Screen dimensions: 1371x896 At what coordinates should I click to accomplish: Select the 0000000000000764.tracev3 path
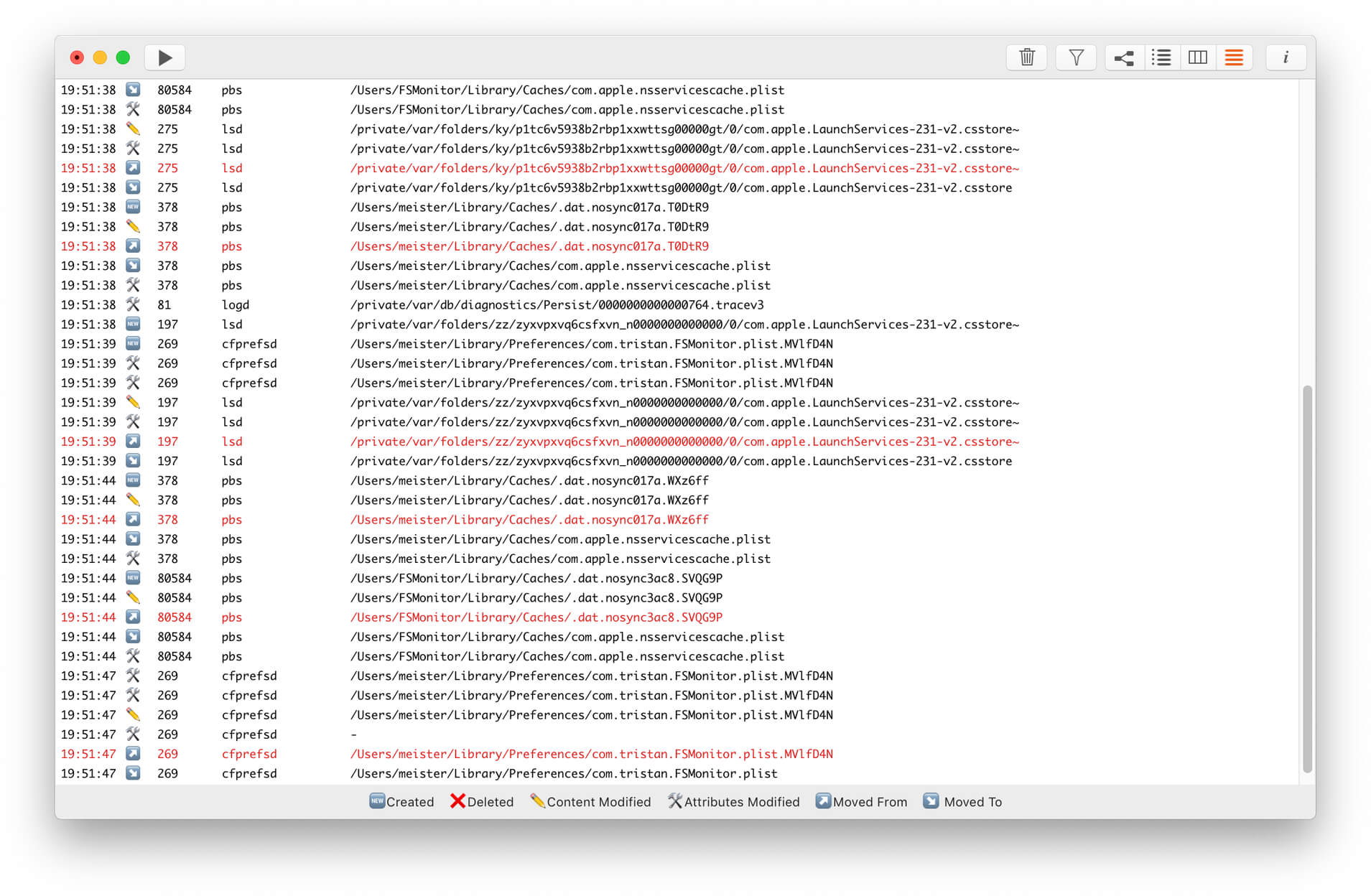(x=557, y=304)
